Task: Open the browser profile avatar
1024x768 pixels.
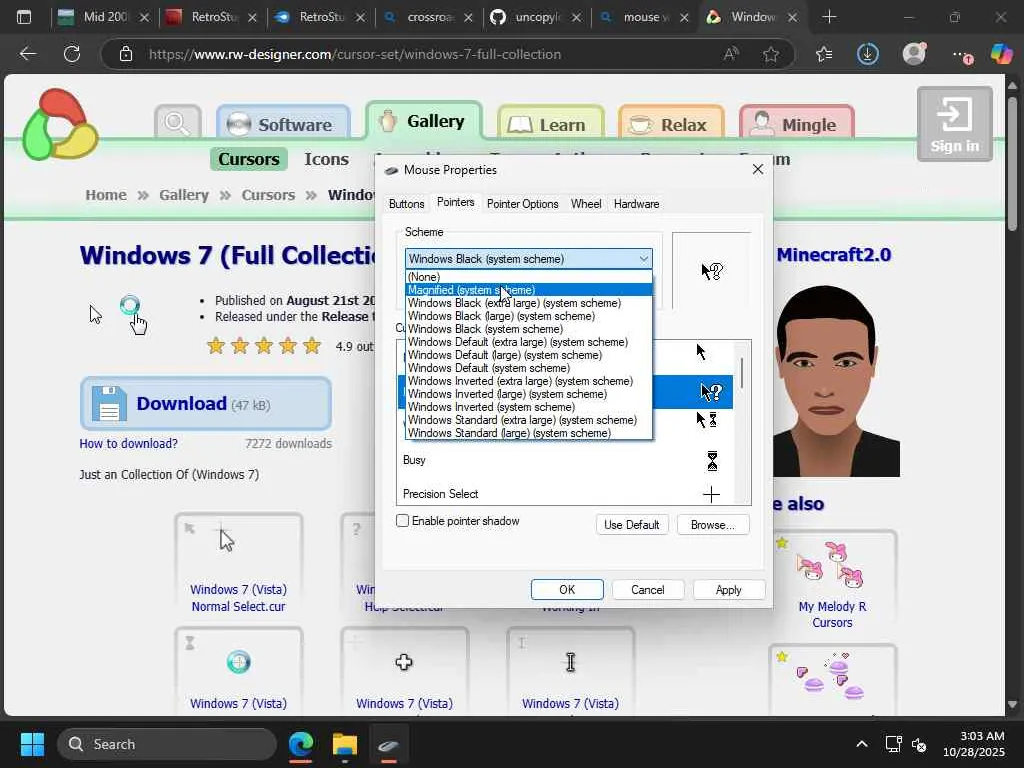Action: coord(914,54)
